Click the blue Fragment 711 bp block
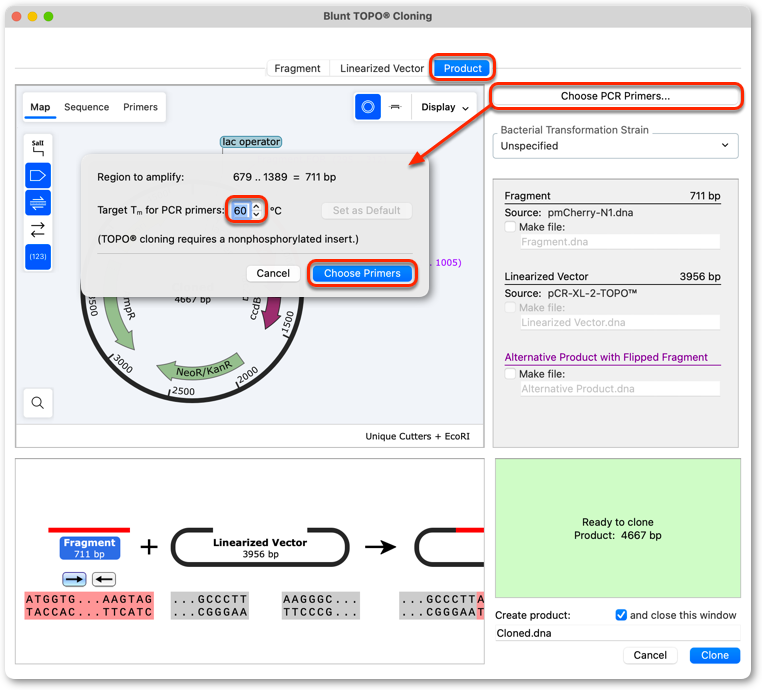Screen dimensions: 762x690 89,548
